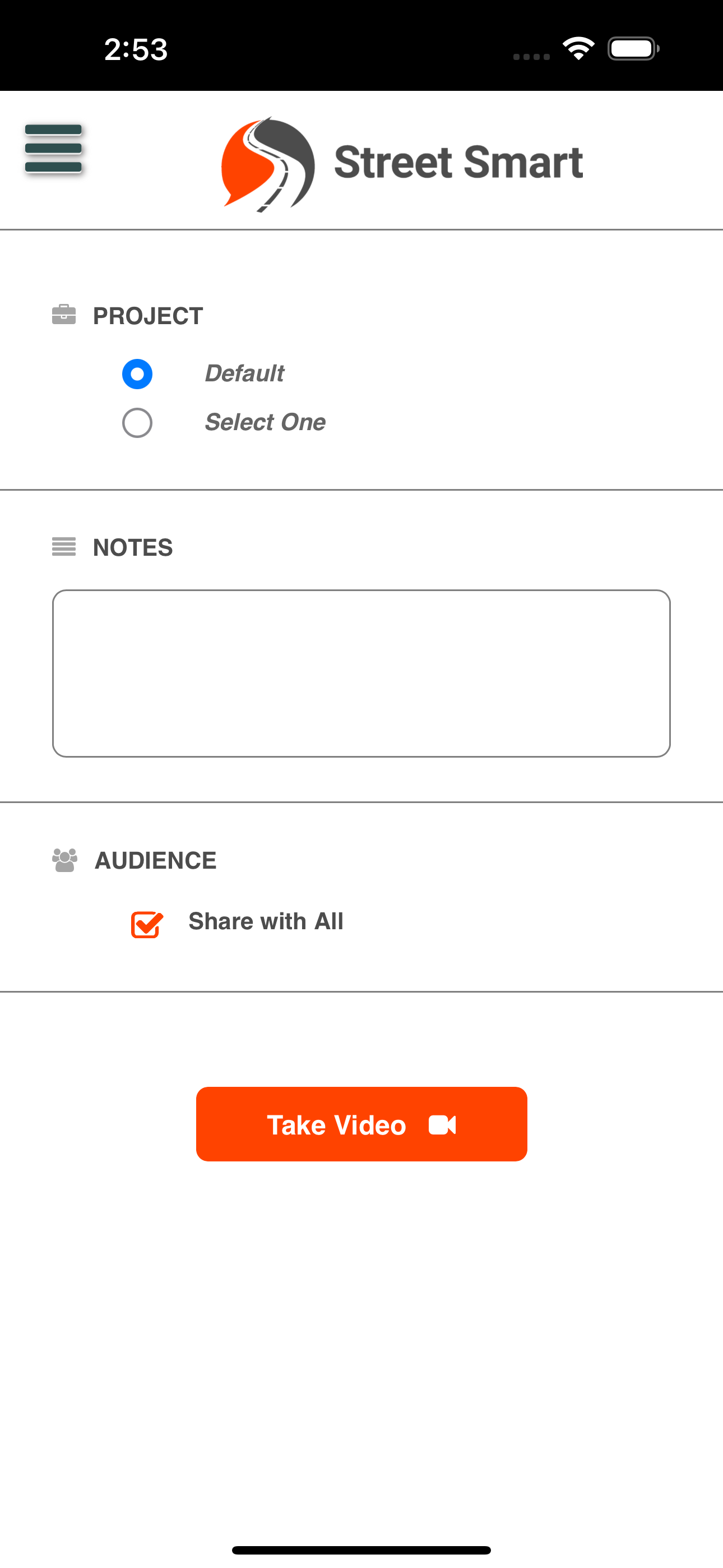Click the Project briefcase icon

[64, 315]
